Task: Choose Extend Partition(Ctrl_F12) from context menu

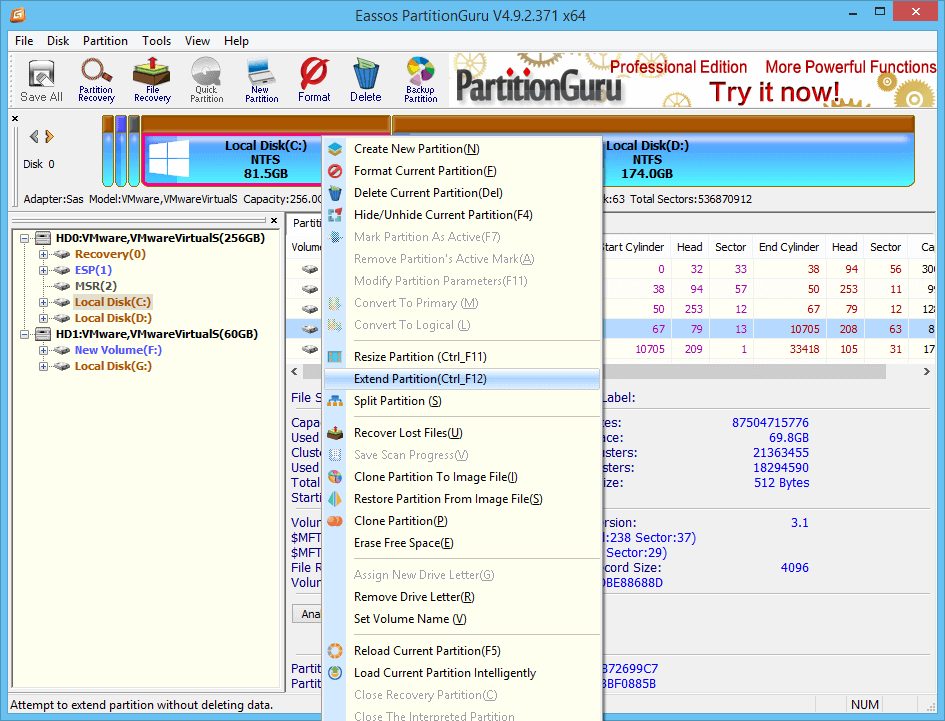Action: (x=462, y=379)
